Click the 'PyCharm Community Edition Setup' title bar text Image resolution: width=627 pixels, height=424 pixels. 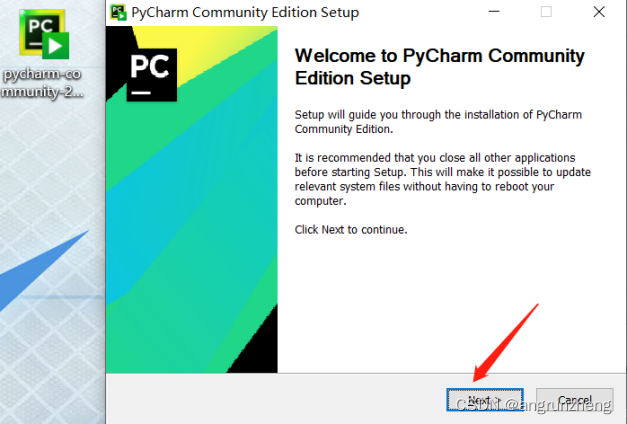[x=245, y=12]
